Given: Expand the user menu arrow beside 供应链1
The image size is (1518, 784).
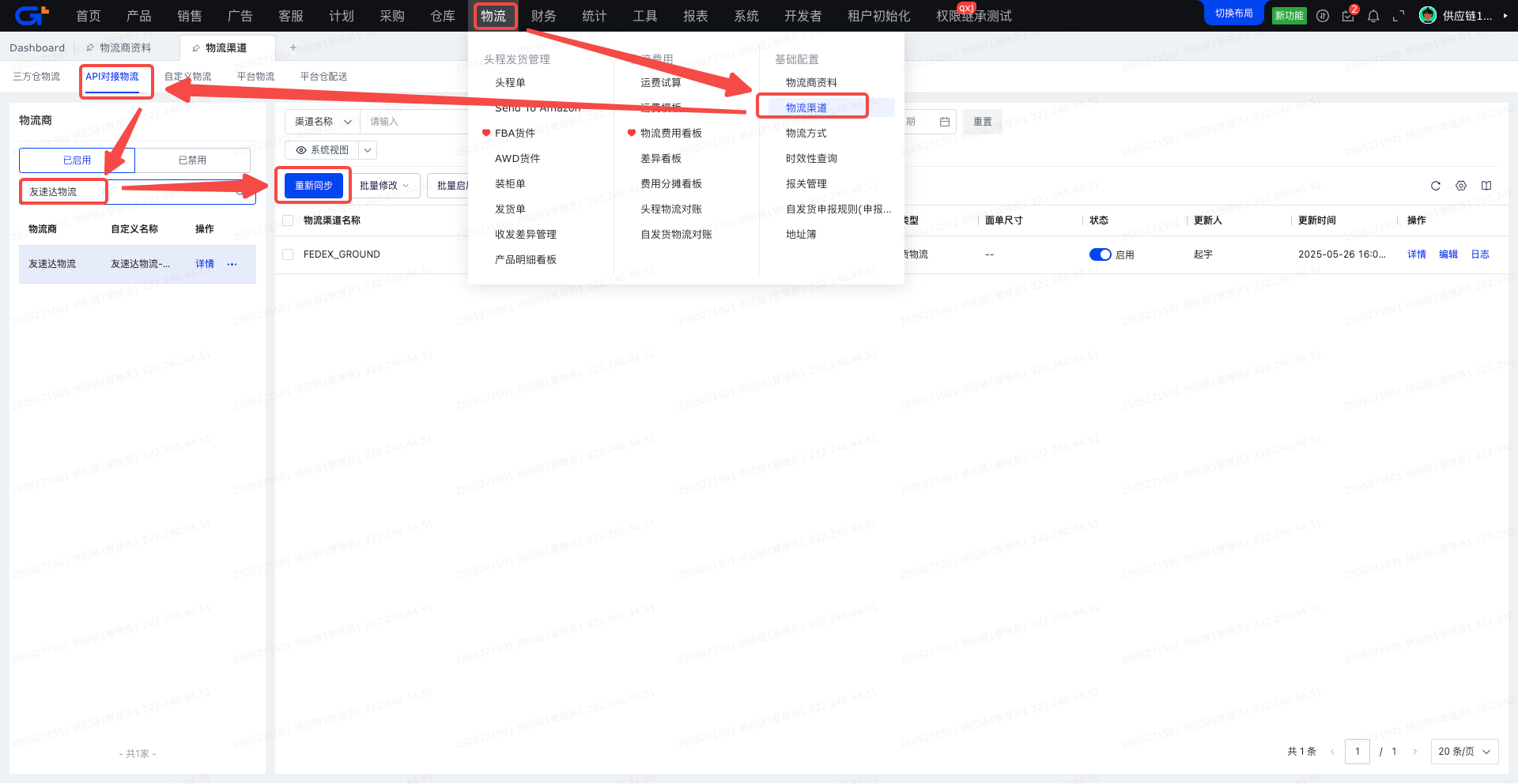Looking at the screenshot, I should tap(1505, 16).
